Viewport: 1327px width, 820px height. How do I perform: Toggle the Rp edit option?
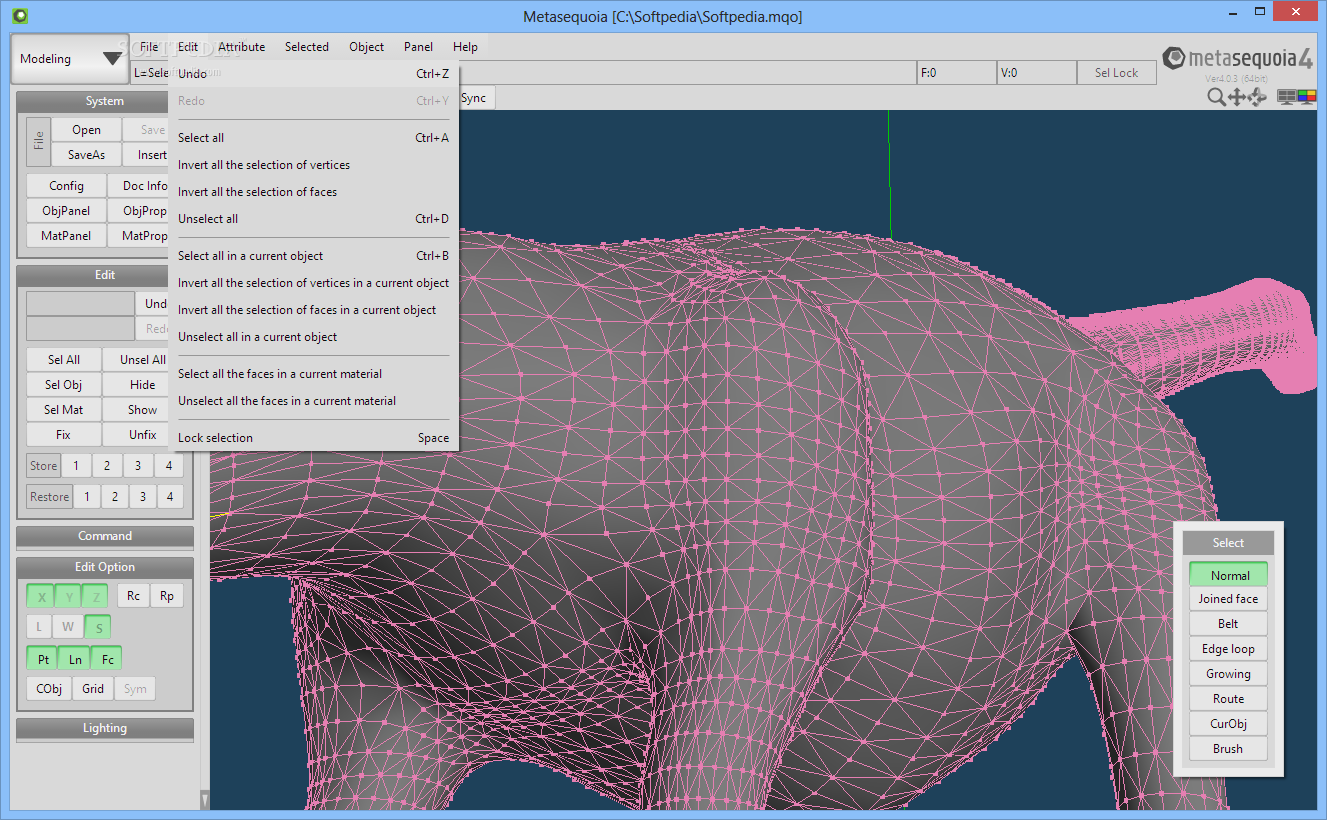click(167, 596)
